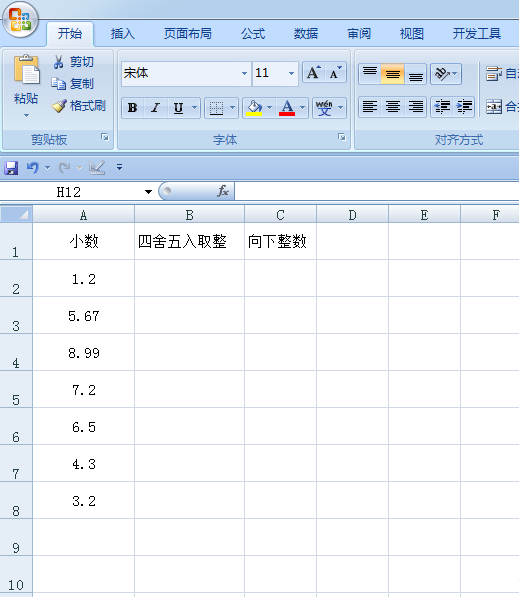Toggle middle vertical alignment

(392, 73)
